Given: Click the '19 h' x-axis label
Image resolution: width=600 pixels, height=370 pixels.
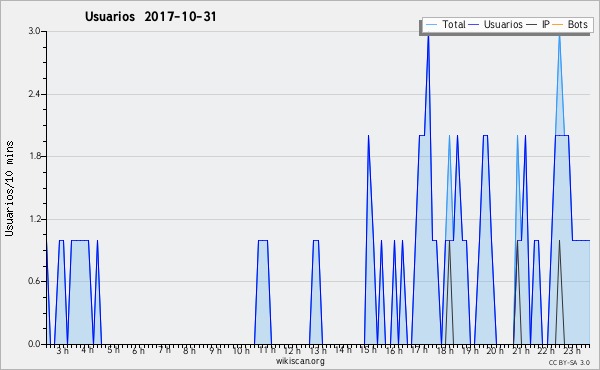Looking at the screenshot, I should (x=470, y=350).
